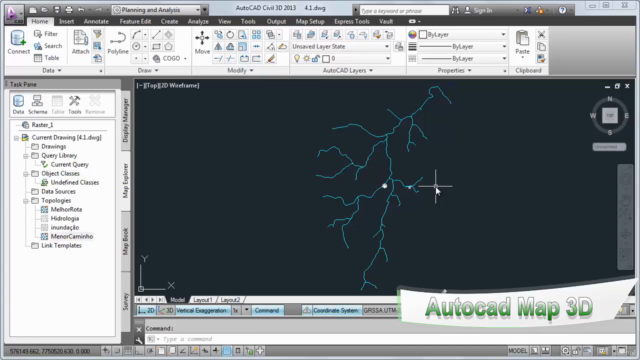Activate the Move tool
Viewport: 640px width, 360px height.
point(202,42)
